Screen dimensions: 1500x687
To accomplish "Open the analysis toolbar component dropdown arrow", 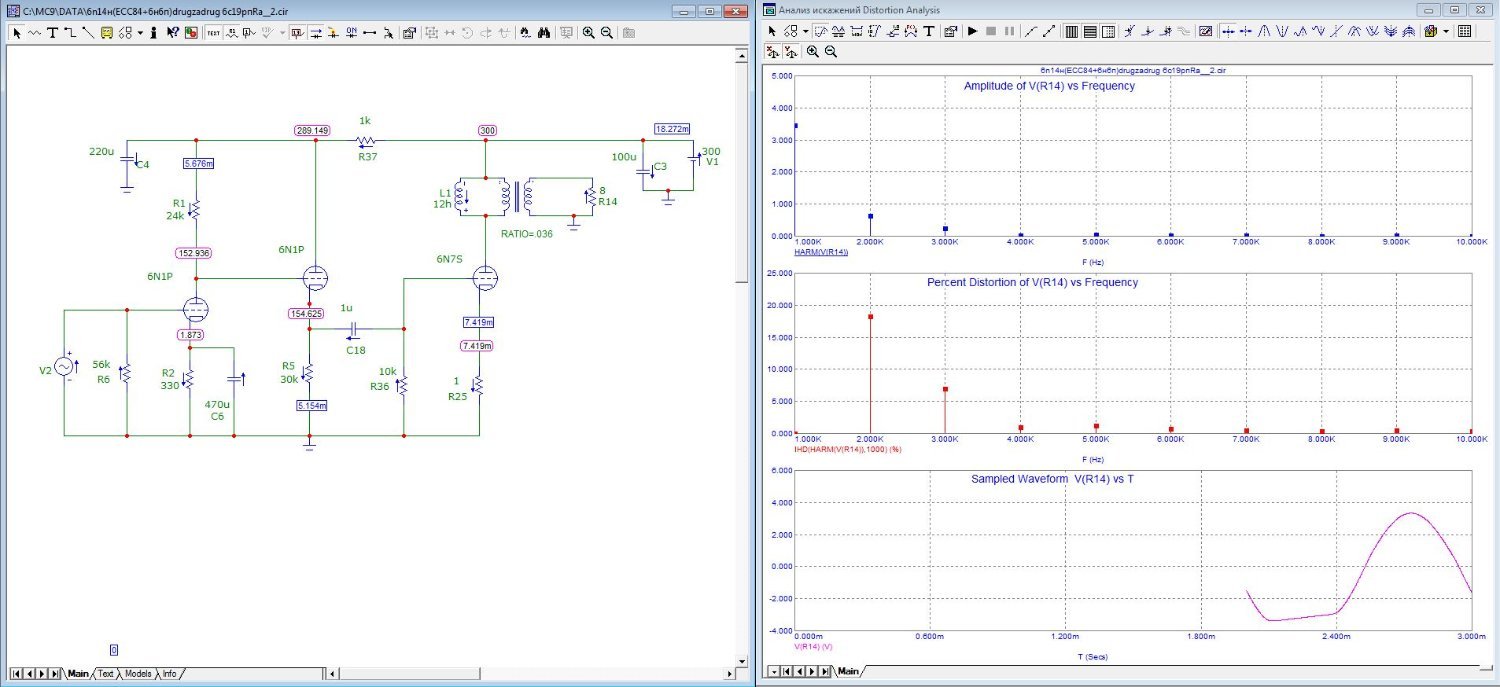I will click(805, 31).
